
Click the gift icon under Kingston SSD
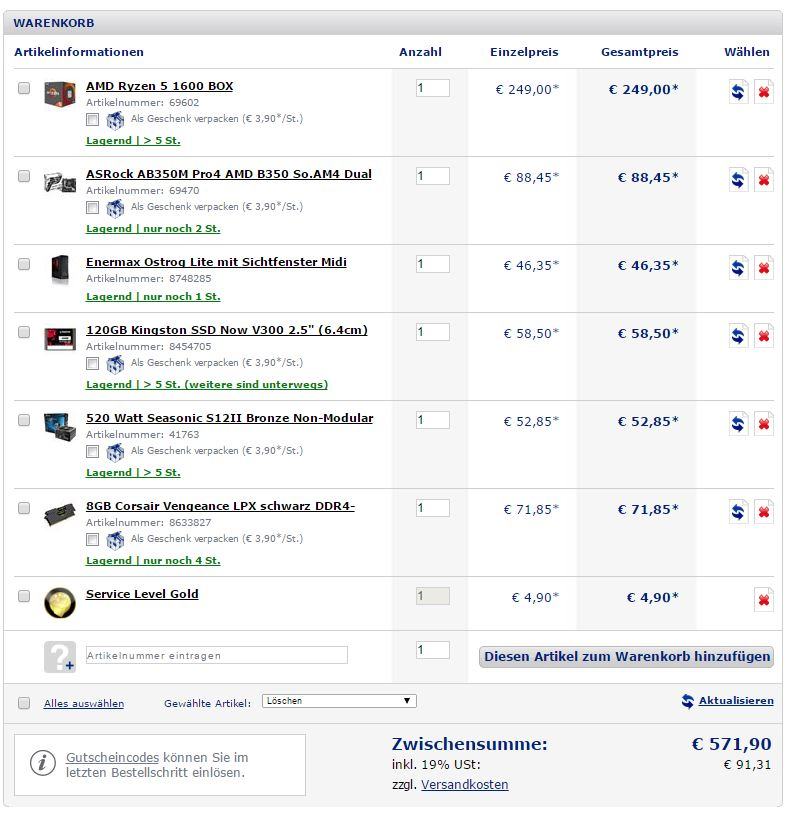tap(115, 364)
